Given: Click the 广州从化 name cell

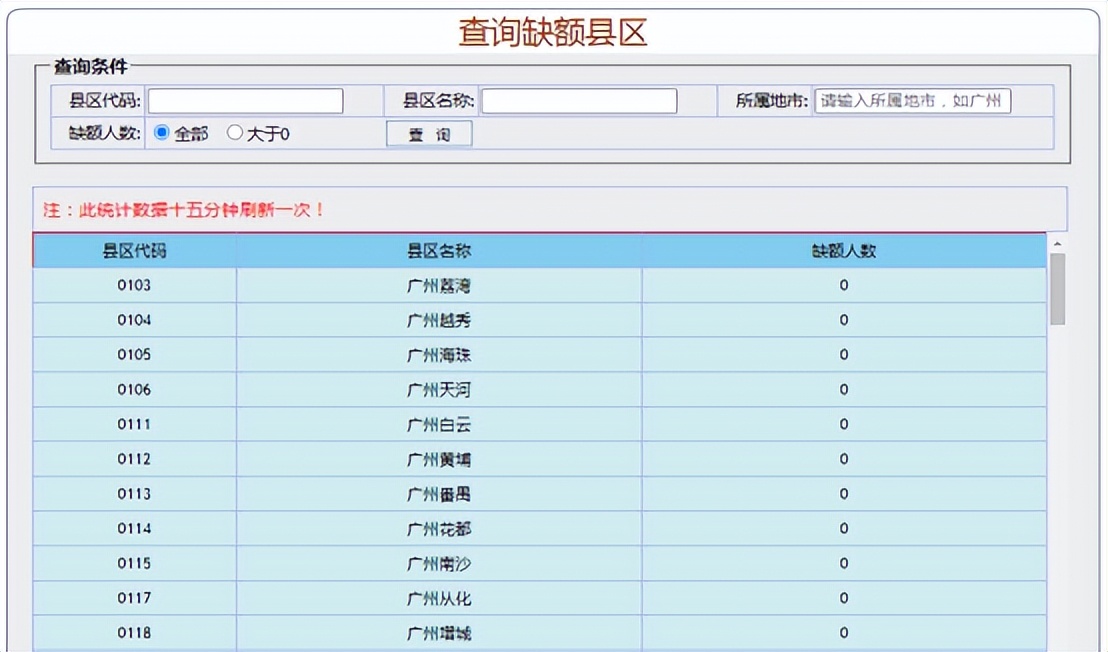Looking at the screenshot, I should pyautogui.click(x=439, y=598).
